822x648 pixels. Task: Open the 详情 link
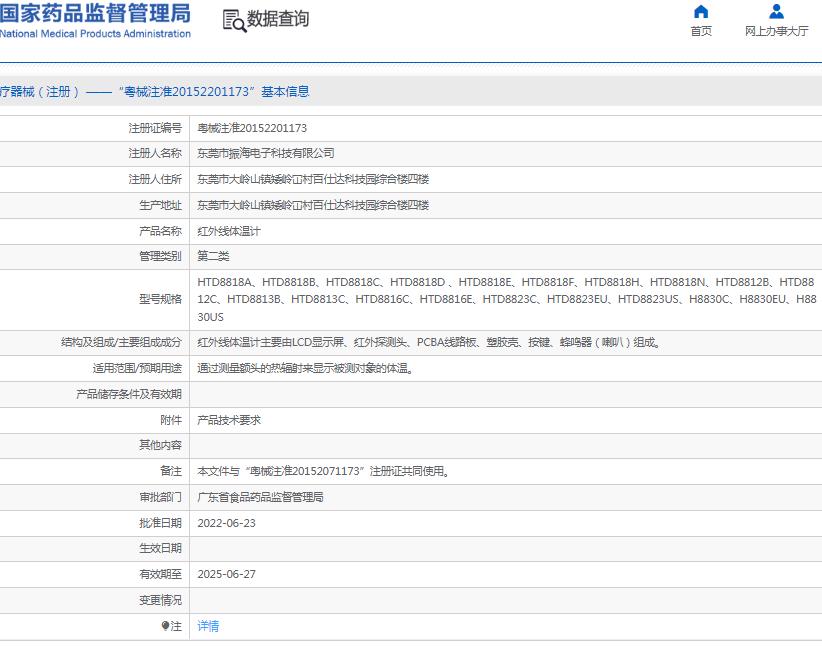pyautogui.click(x=208, y=626)
